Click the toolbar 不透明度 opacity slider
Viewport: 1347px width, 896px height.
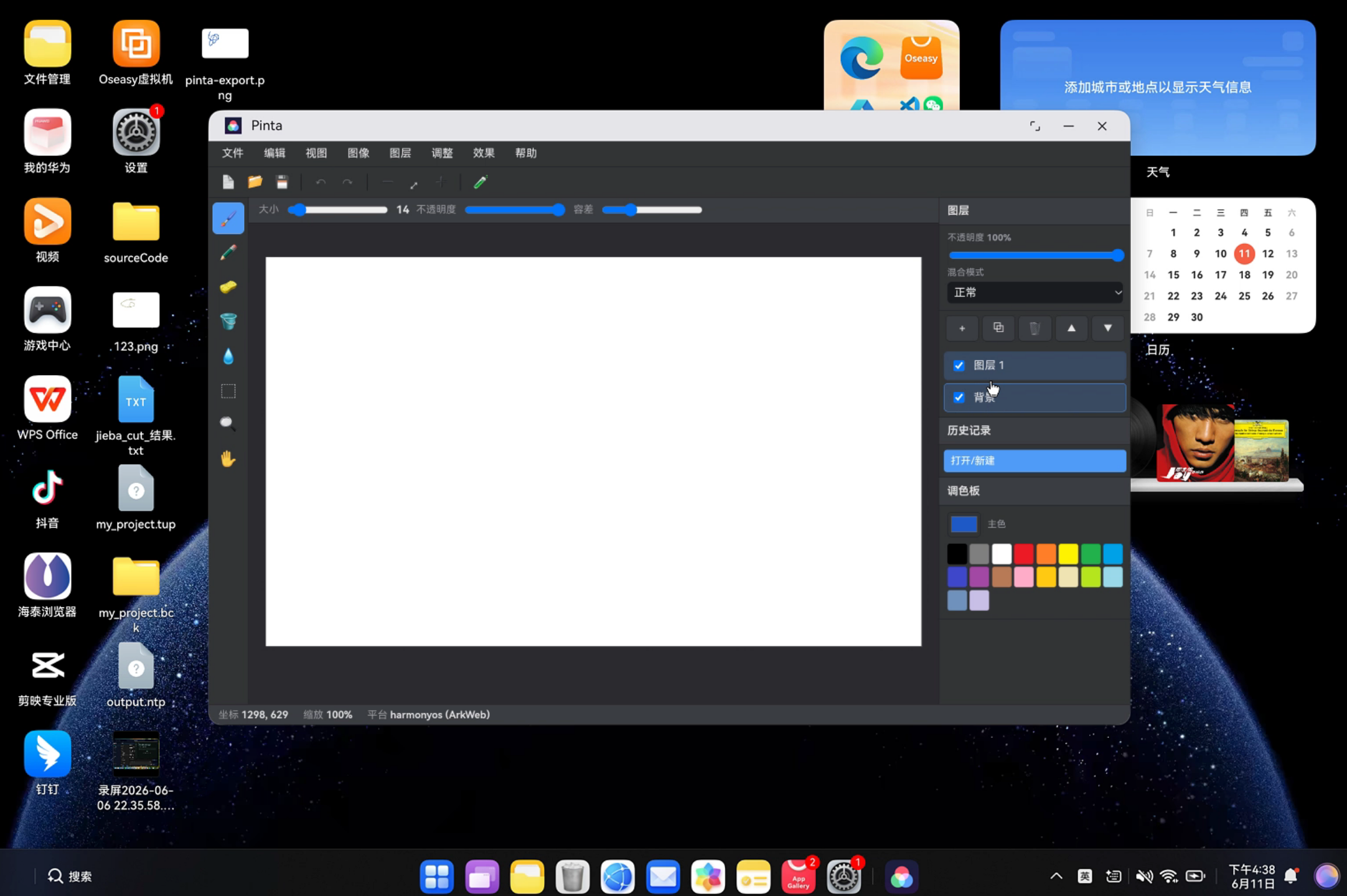515,210
